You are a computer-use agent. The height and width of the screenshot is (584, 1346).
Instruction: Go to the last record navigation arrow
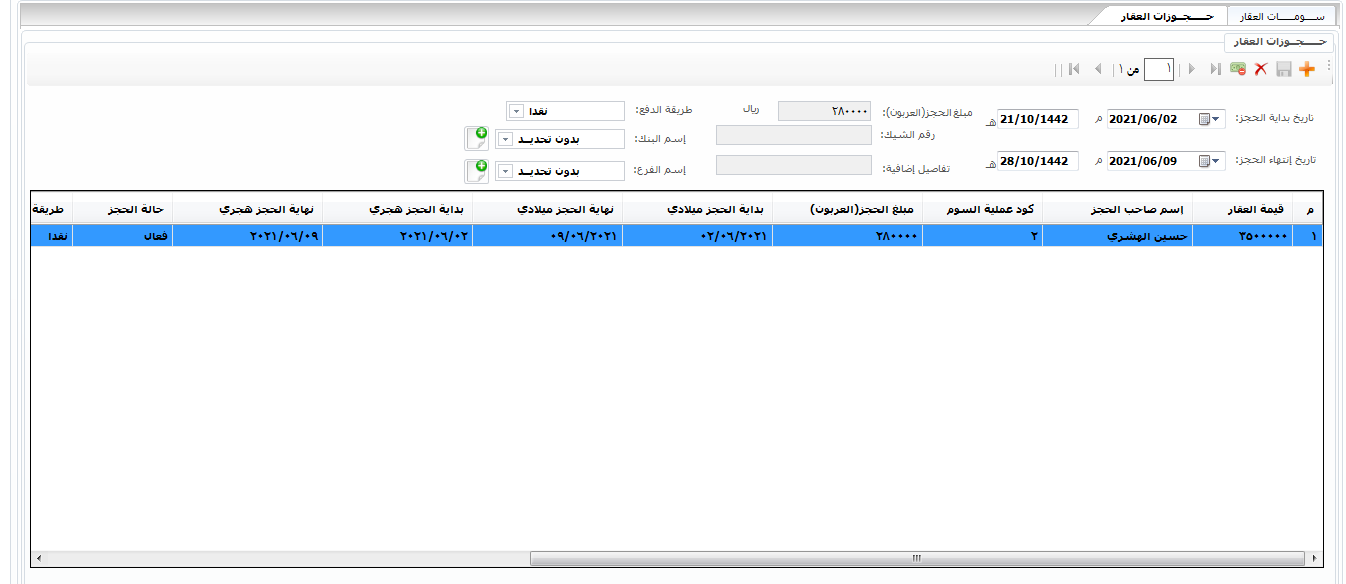click(x=1074, y=69)
